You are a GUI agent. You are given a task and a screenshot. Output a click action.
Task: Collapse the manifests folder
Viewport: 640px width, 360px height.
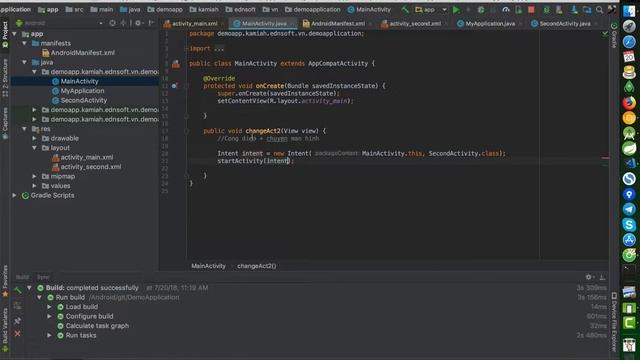point(25,43)
